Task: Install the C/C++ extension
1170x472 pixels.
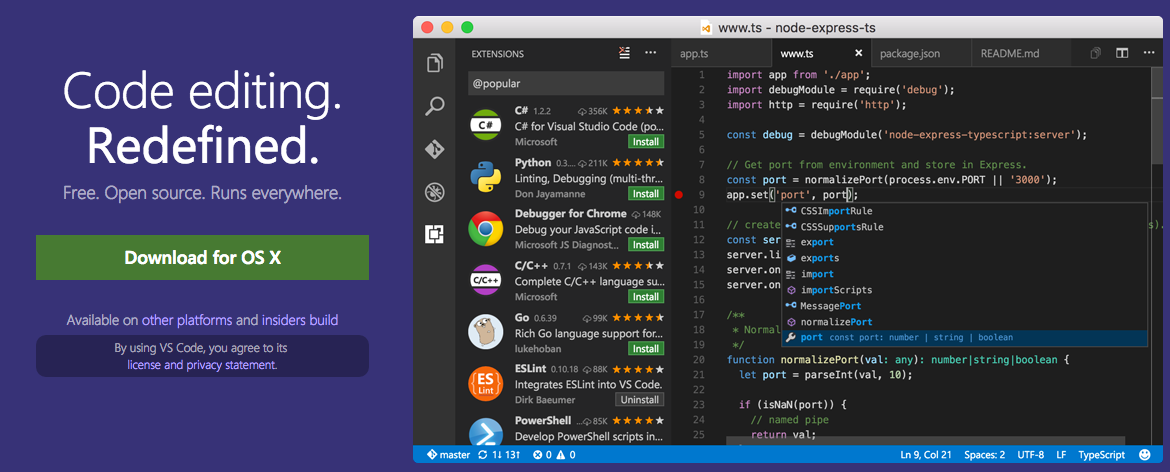Action: tap(645, 297)
